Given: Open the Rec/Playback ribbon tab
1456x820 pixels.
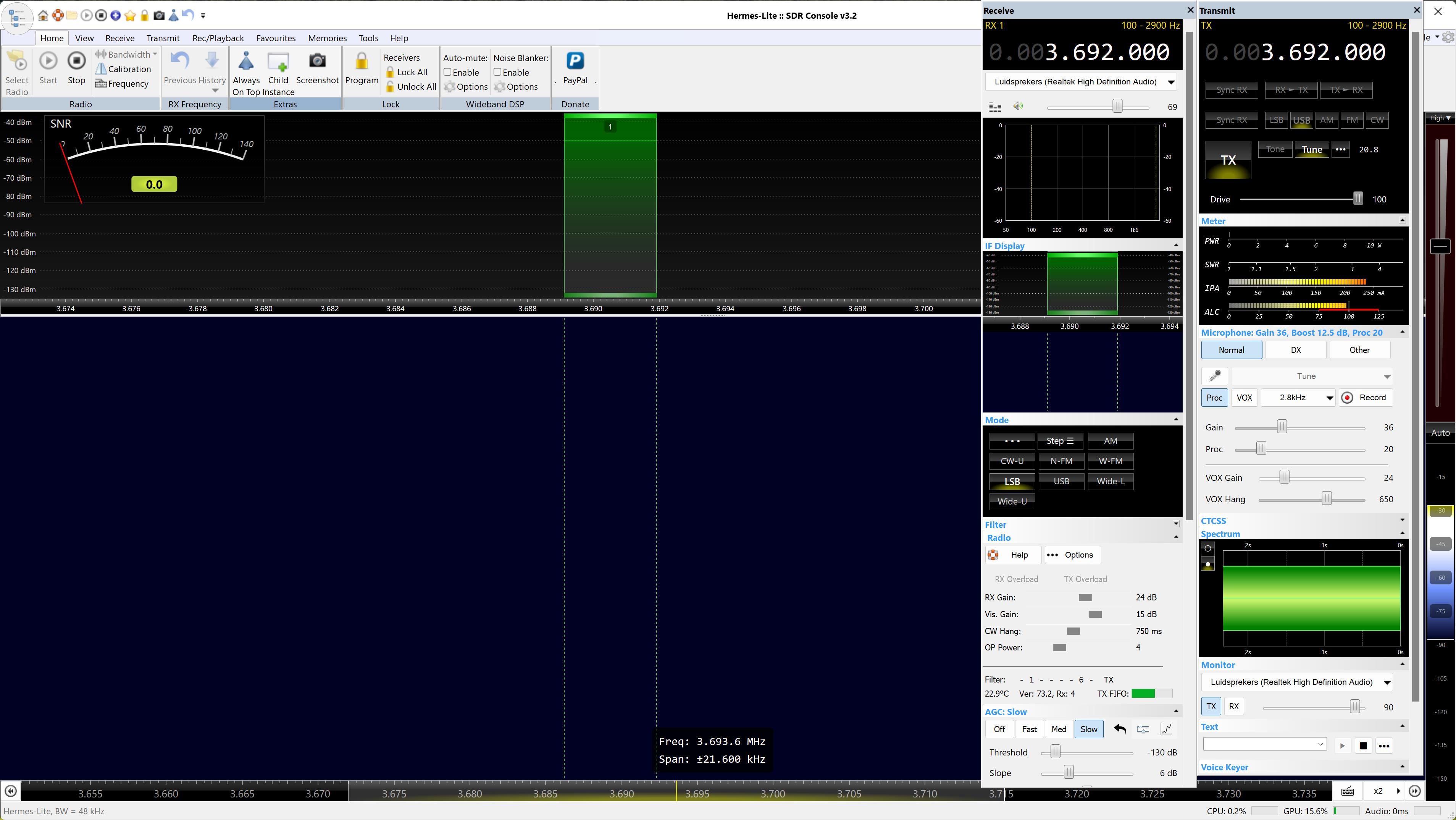Looking at the screenshot, I should point(218,38).
